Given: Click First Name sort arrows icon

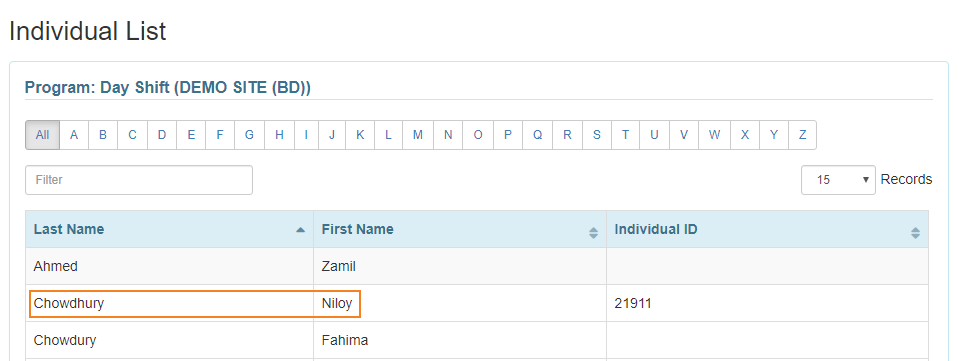Looking at the screenshot, I should click(x=593, y=233).
